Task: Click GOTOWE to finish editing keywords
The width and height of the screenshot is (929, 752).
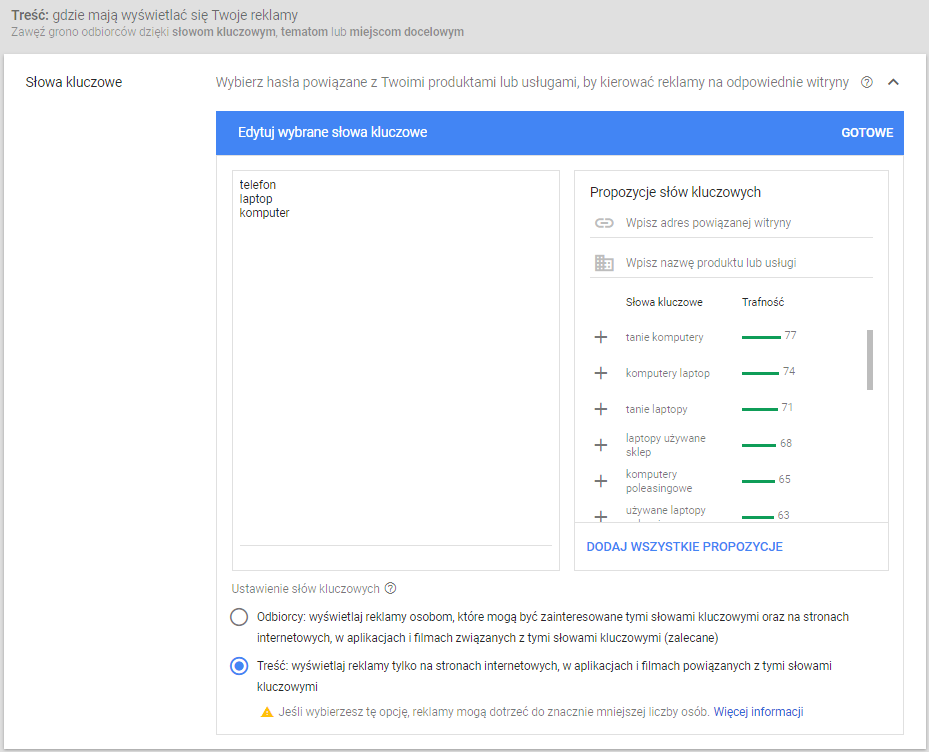Action: (867, 133)
